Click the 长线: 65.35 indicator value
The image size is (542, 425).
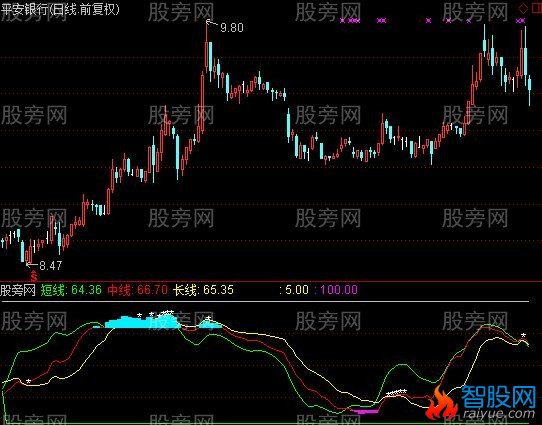(x=203, y=290)
